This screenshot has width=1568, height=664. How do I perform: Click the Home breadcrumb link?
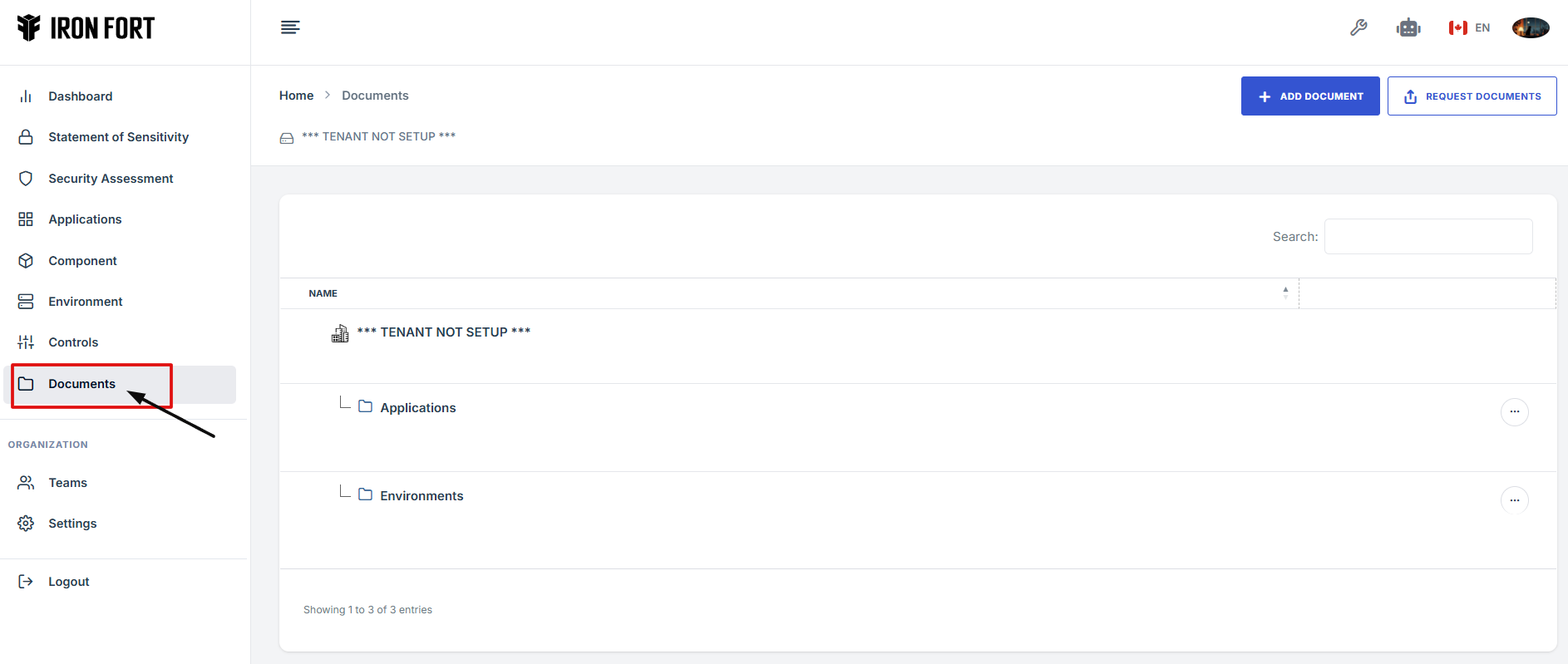(x=296, y=96)
